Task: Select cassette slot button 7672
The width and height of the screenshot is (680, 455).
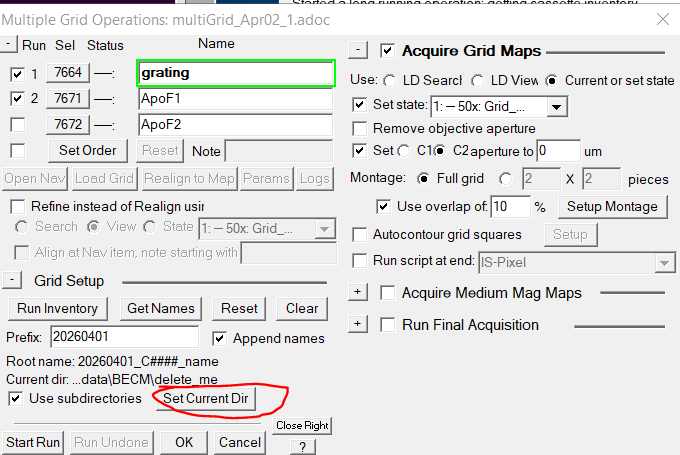Action: click(68, 124)
